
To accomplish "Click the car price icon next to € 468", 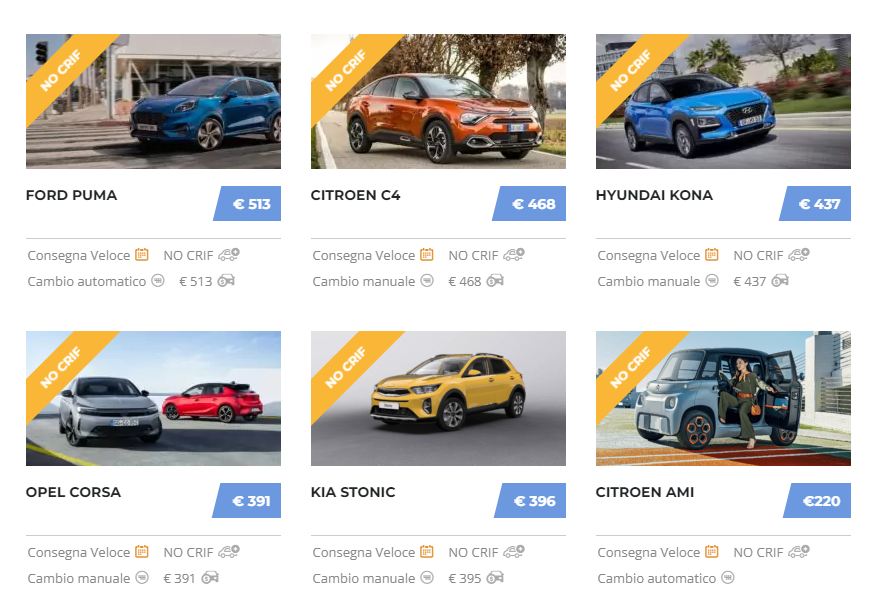I will click(x=495, y=281).
